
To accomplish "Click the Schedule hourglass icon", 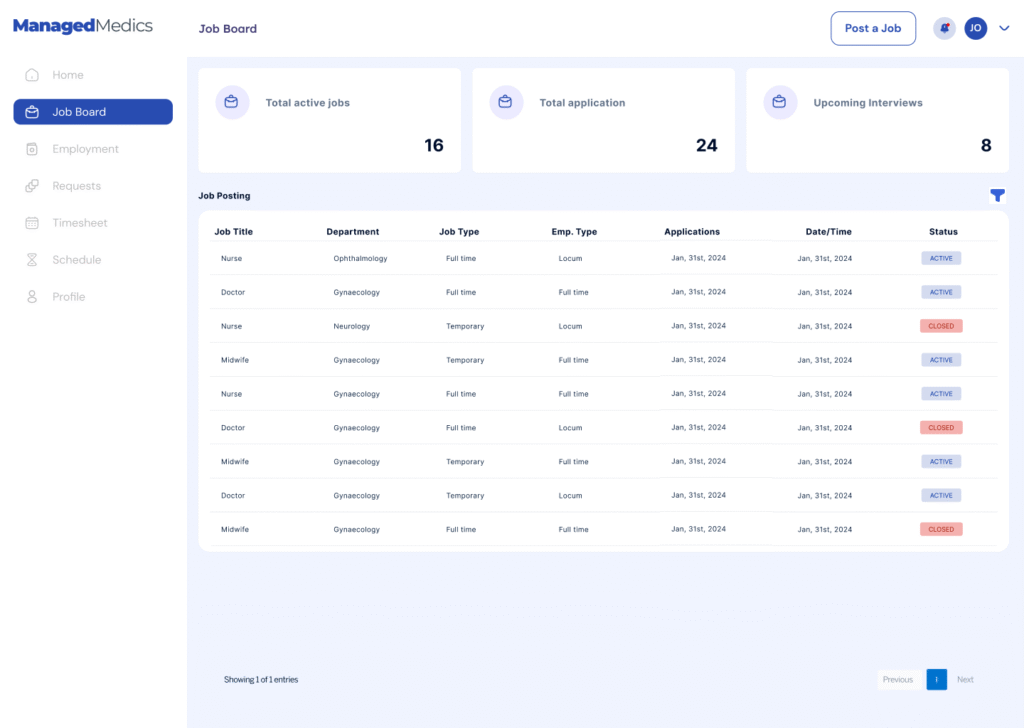I will tap(32, 260).
